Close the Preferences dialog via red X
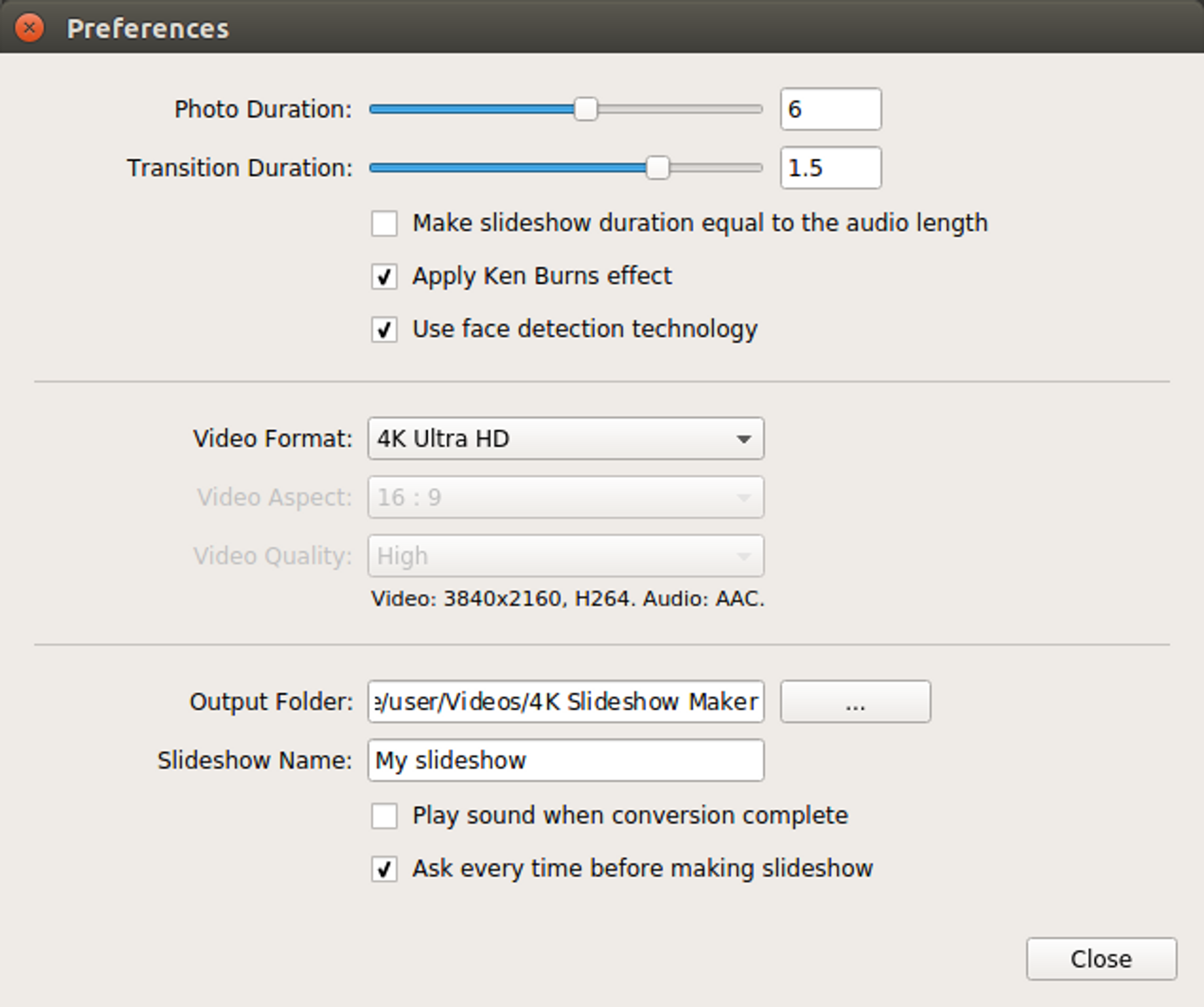Screen dimensions: 1204x1007 pos(29,28)
